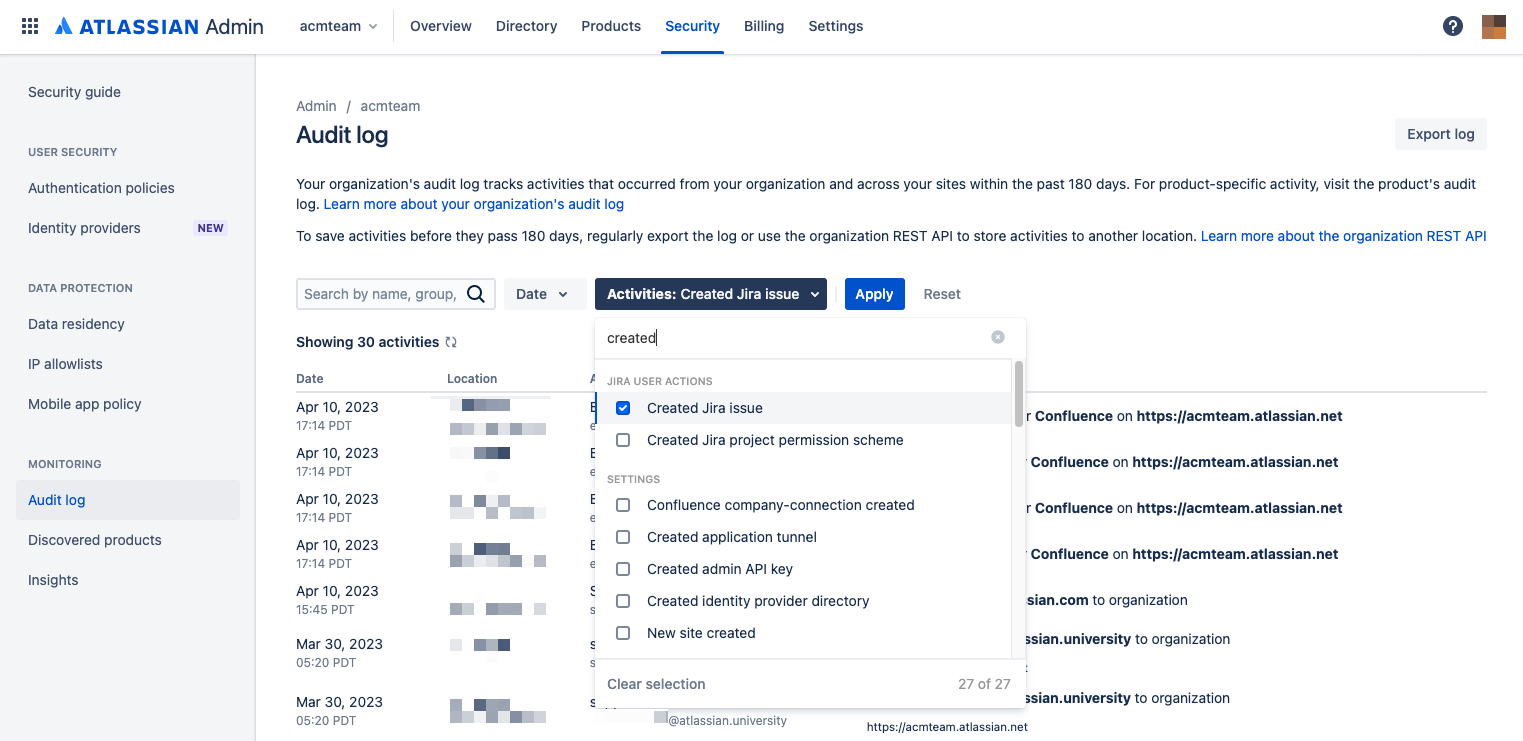Screen dimensions: 1523x741
Task: Refresh the activities list icon
Action: [451, 341]
